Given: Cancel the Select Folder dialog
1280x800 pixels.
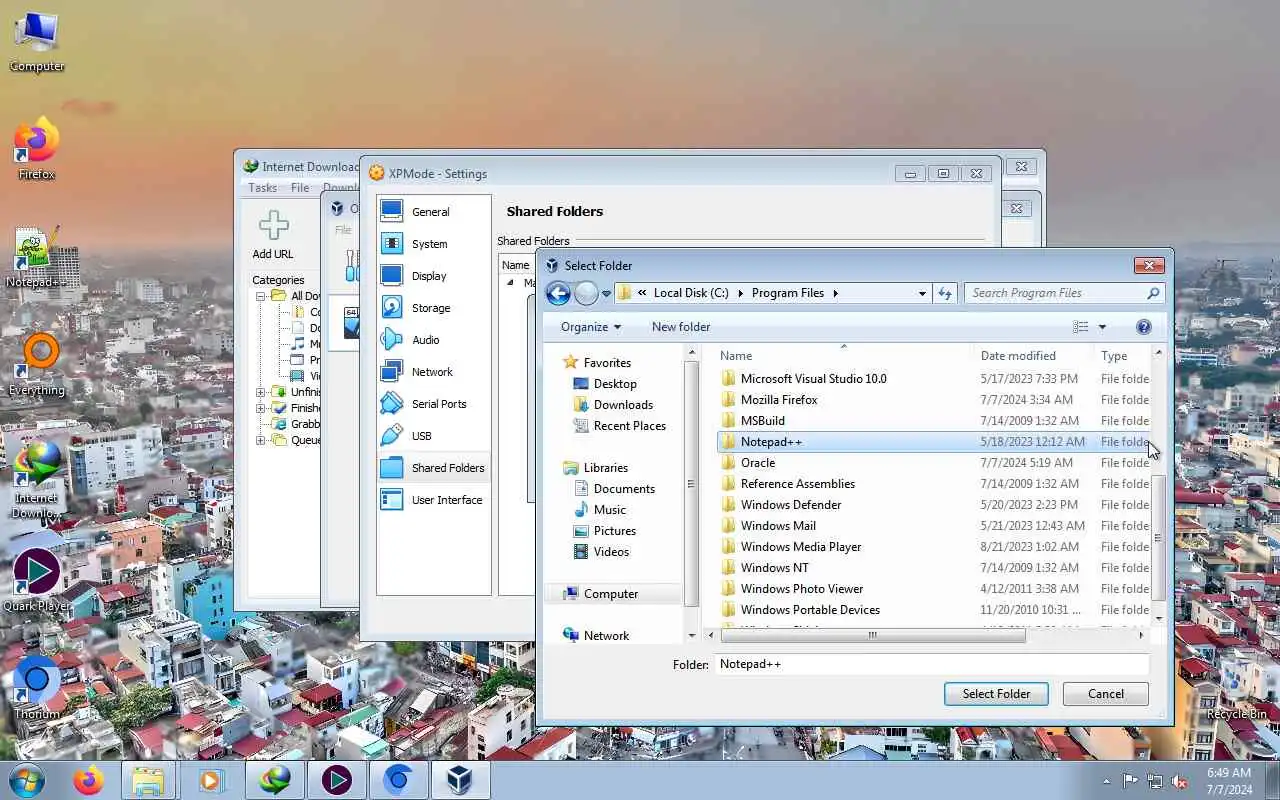Looking at the screenshot, I should click(1105, 694).
